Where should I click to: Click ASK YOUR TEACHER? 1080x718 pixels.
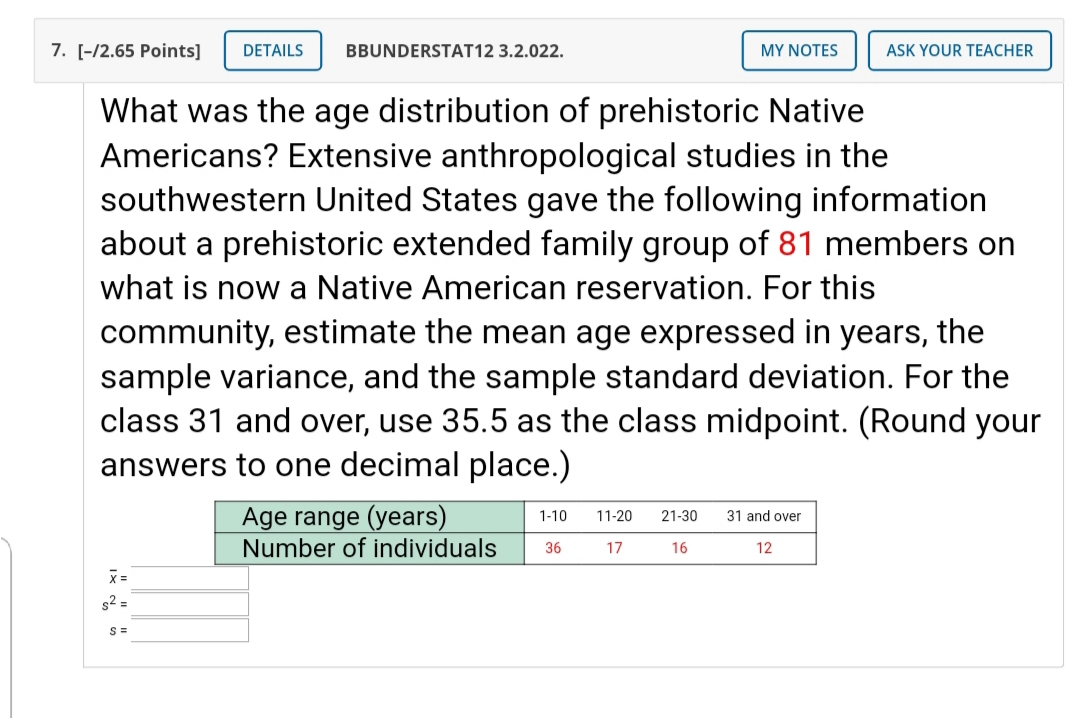[x=959, y=50]
